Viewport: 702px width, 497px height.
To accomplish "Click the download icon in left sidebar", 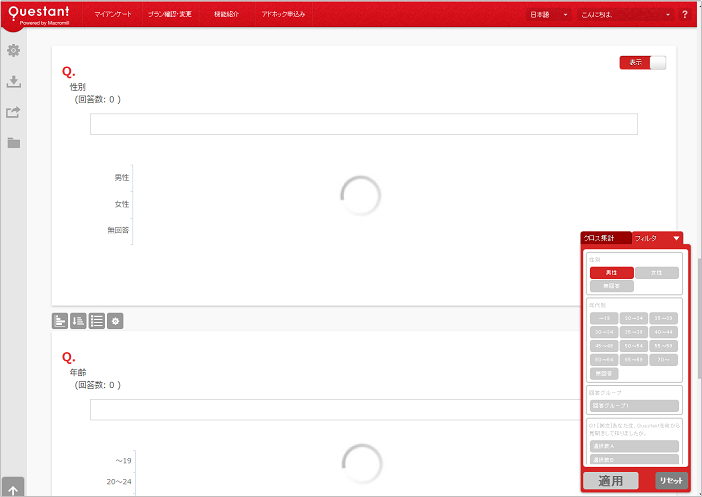I will (x=13, y=82).
